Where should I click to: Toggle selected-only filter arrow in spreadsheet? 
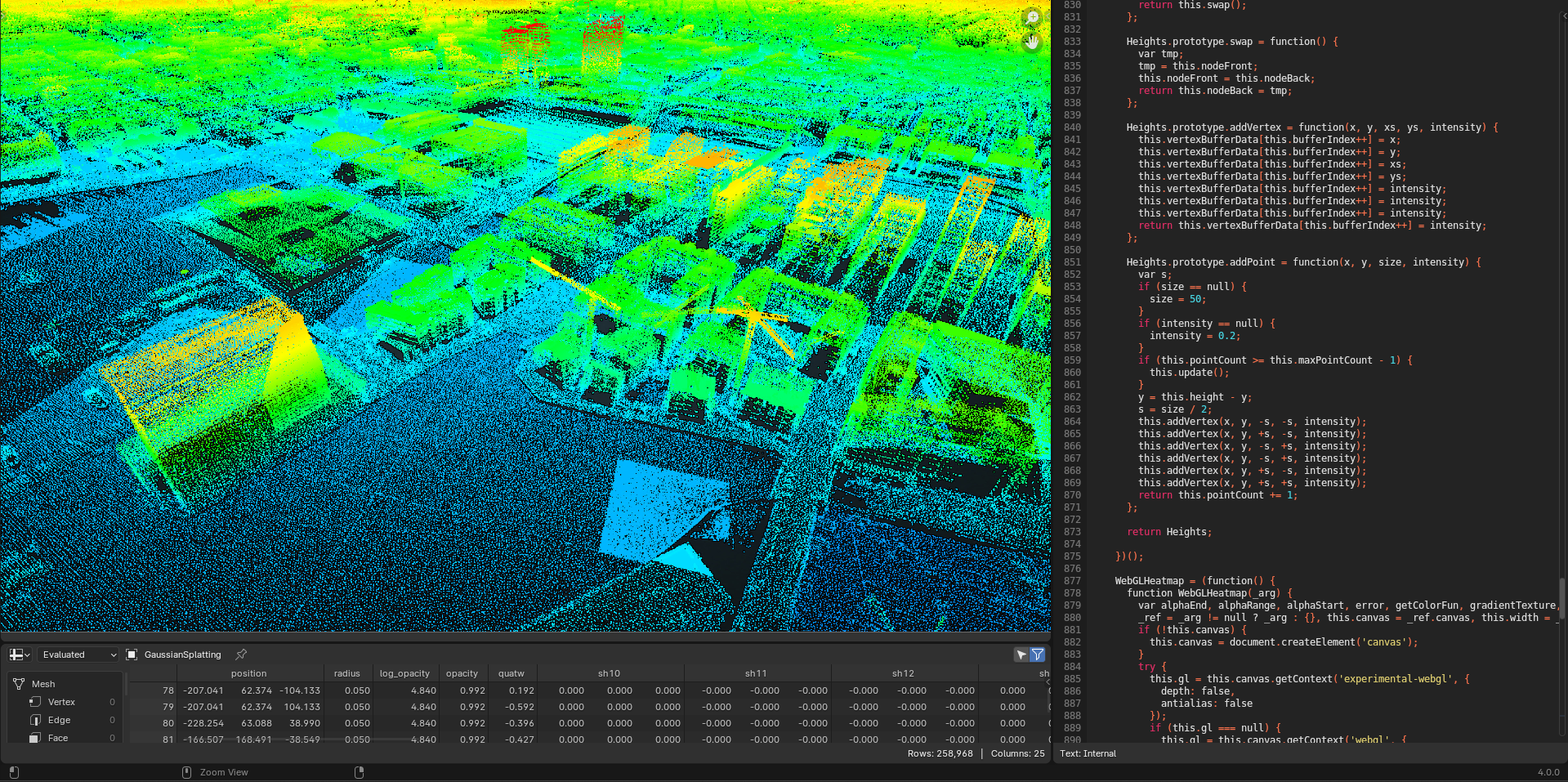tap(1021, 655)
